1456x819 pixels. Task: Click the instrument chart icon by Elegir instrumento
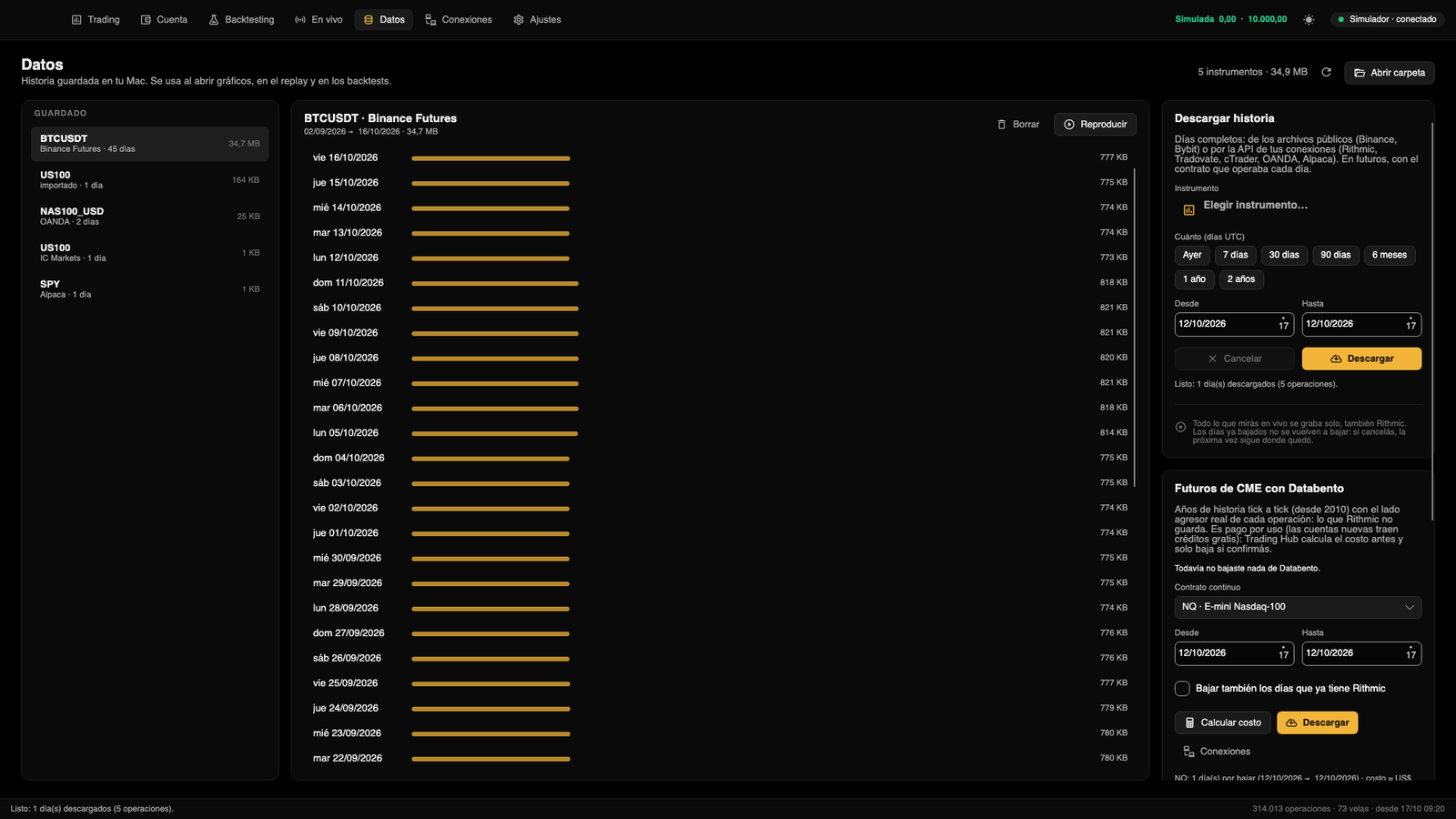coord(1188,210)
